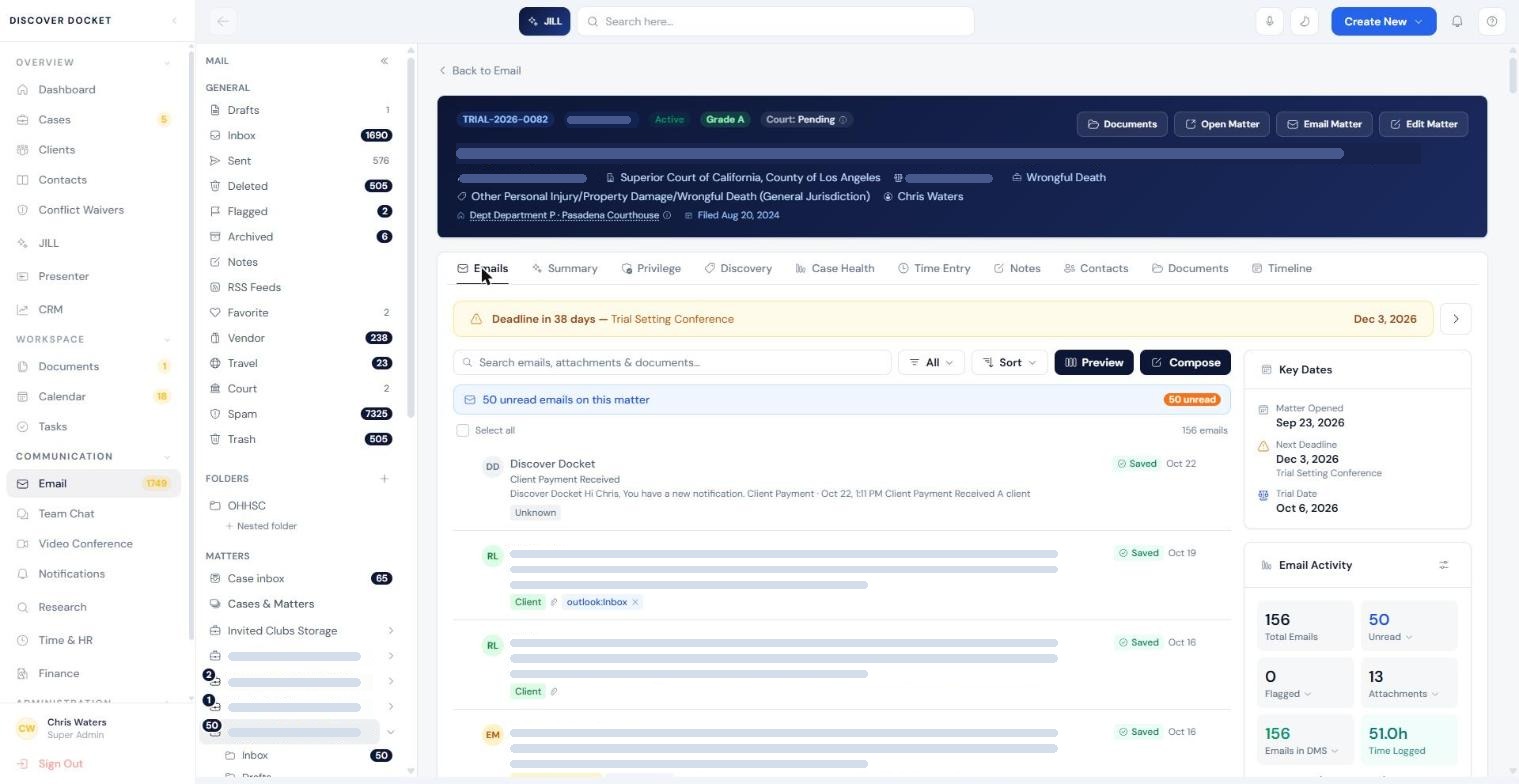1519x784 pixels.
Task: Switch to the Privilege tab
Action: [x=651, y=269]
